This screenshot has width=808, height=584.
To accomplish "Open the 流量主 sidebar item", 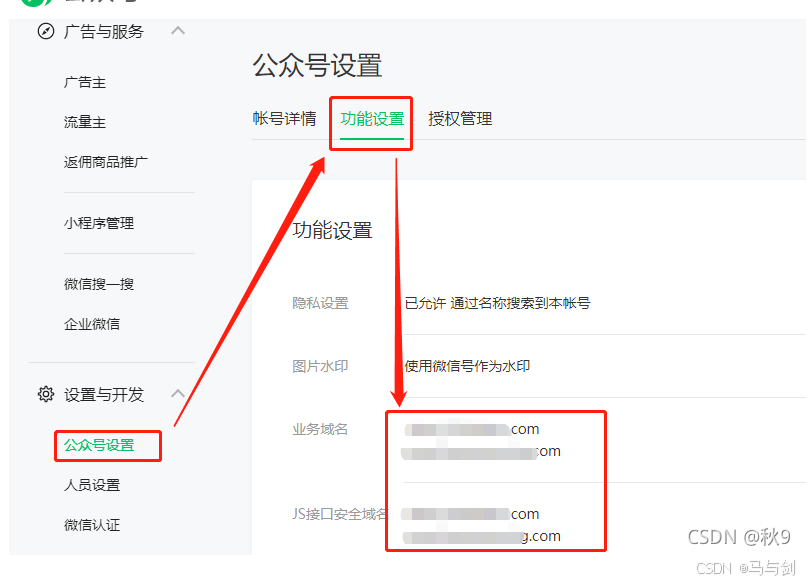I will pyautogui.click(x=85, y=122).
